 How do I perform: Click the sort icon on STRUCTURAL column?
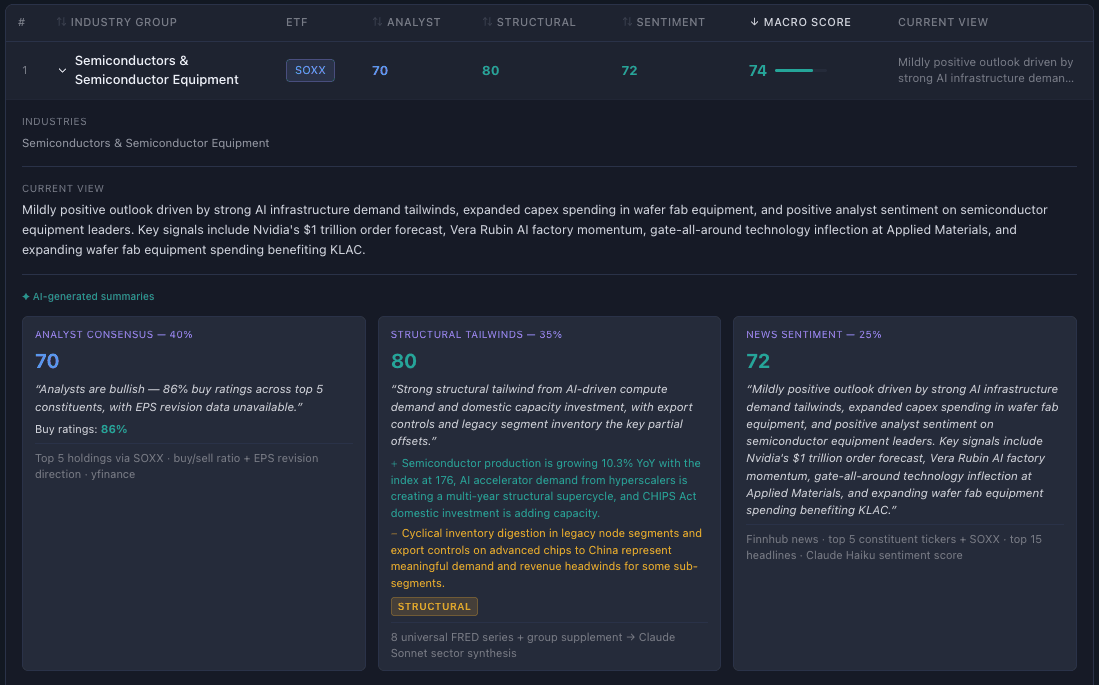click(487, 21)
